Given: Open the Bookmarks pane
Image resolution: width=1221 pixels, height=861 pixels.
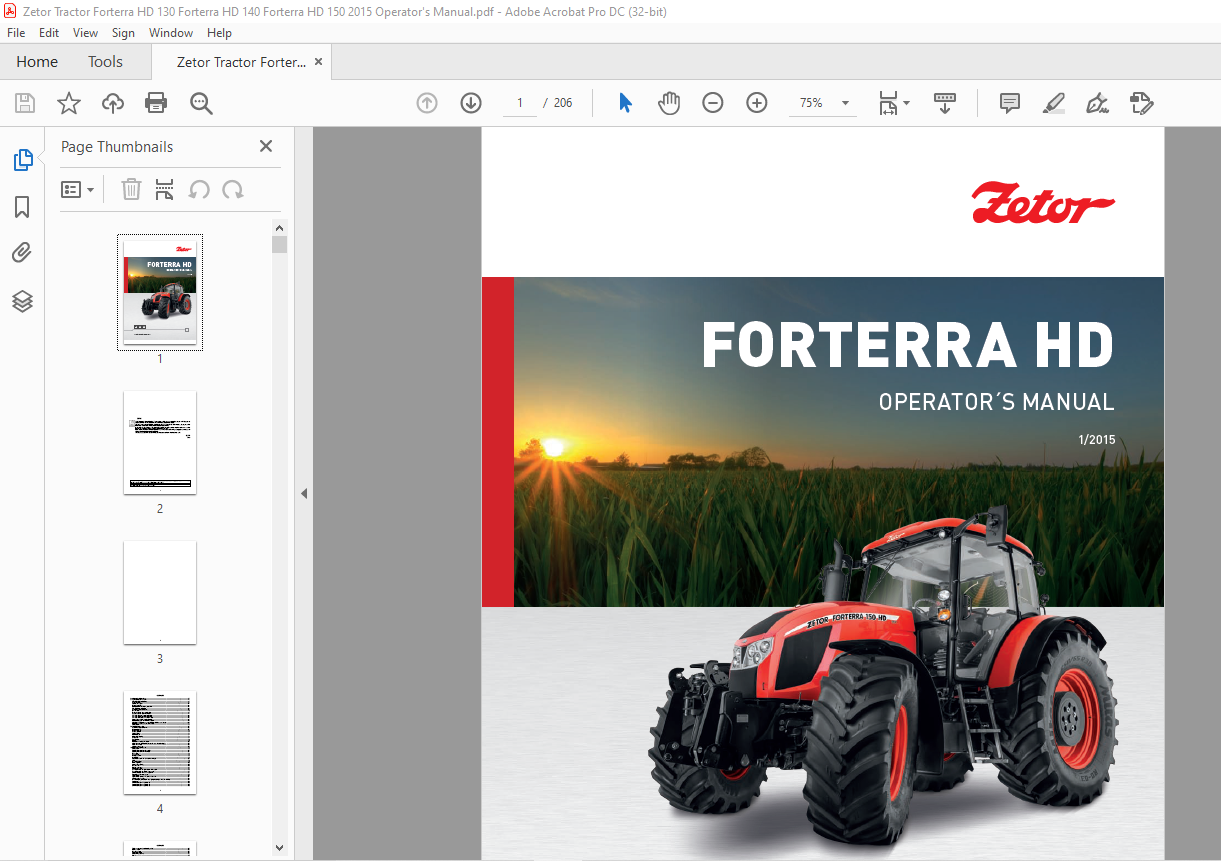Looking at the screenshot, I should (x=22, y=207).
